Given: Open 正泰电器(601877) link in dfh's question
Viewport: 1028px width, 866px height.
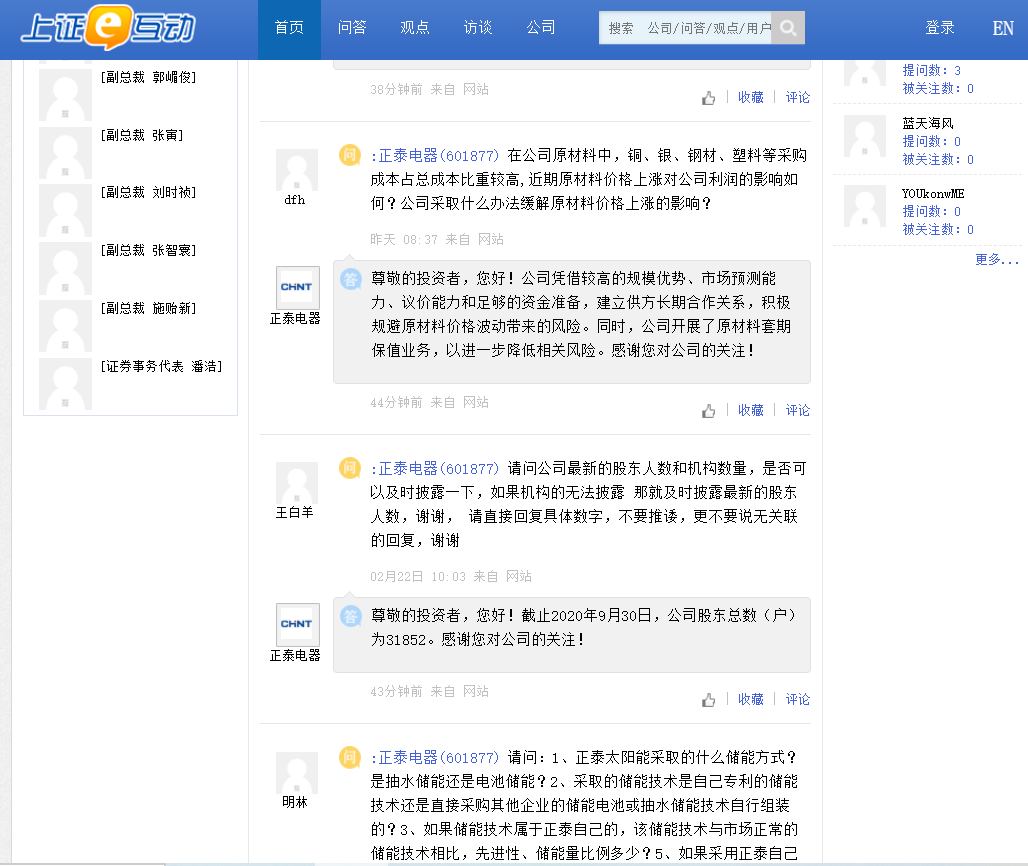Looking at the screenshot, I should click(x=435, y=156).
